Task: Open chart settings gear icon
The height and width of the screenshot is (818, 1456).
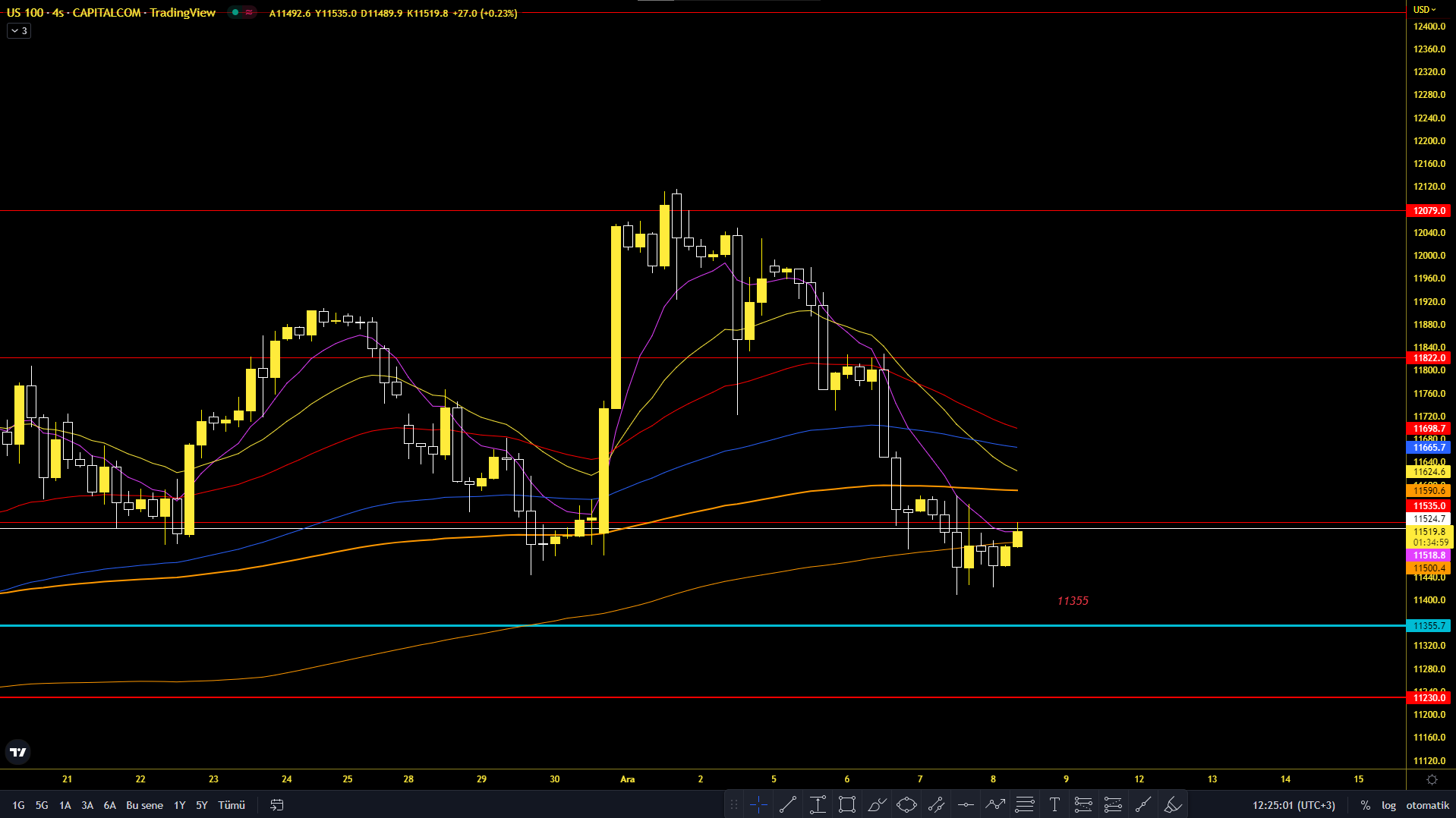Action: [x=1432, y=779]
